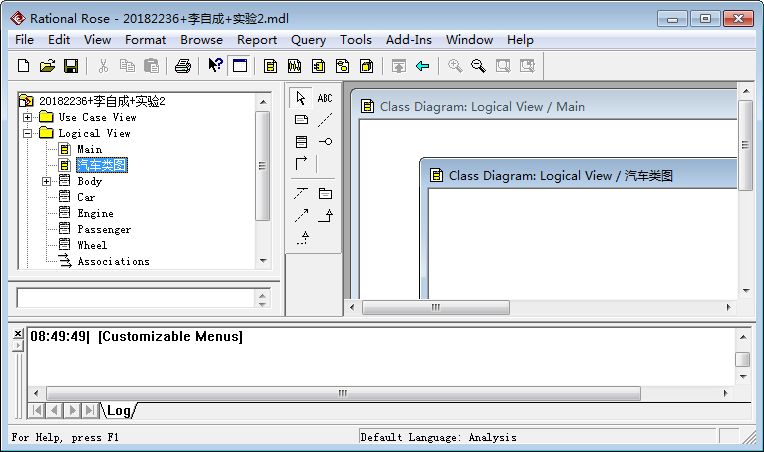Click the log window horizontal scrollbar thumb
This screenshot has height=452, width=764.
343,393
